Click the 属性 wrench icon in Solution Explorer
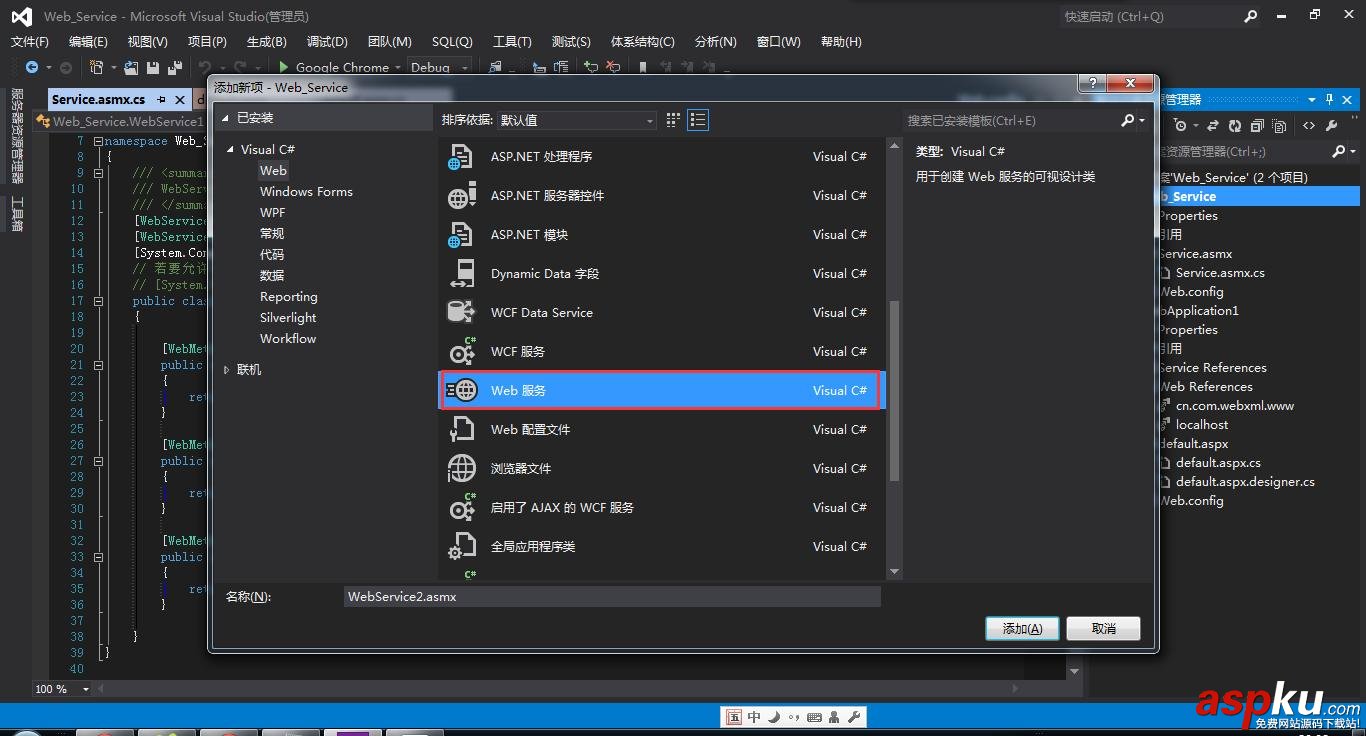 click(x=1332, y=125)
